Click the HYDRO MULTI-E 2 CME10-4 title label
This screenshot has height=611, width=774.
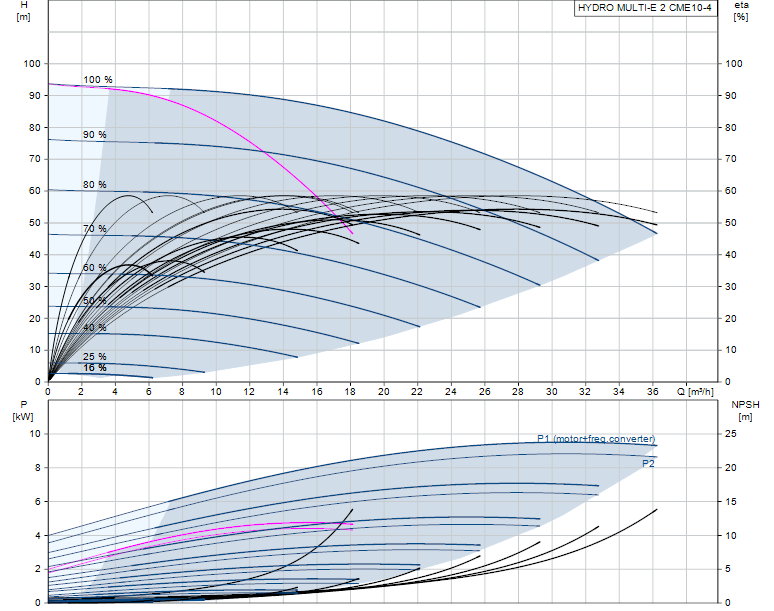tap(645, 8)
